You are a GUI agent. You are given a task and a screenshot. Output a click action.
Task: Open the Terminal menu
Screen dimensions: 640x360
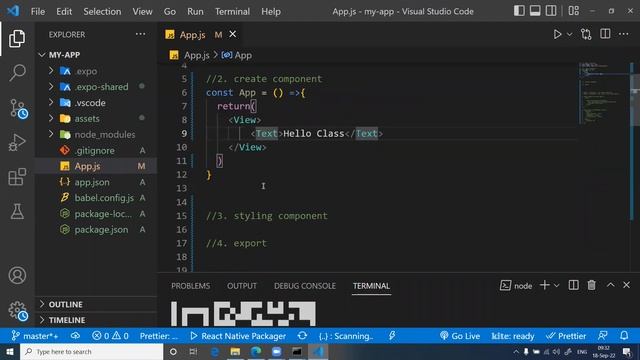point(232,11)
